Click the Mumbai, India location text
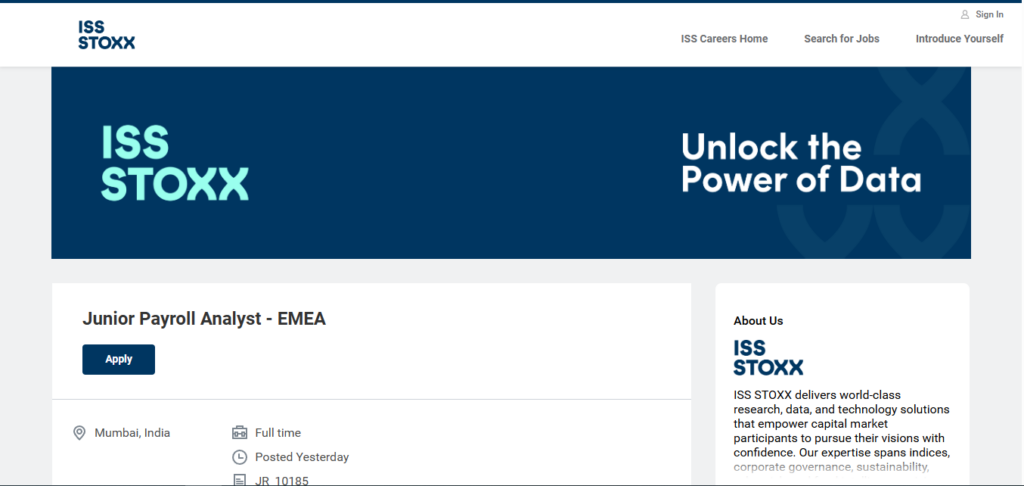 (133, 432)
